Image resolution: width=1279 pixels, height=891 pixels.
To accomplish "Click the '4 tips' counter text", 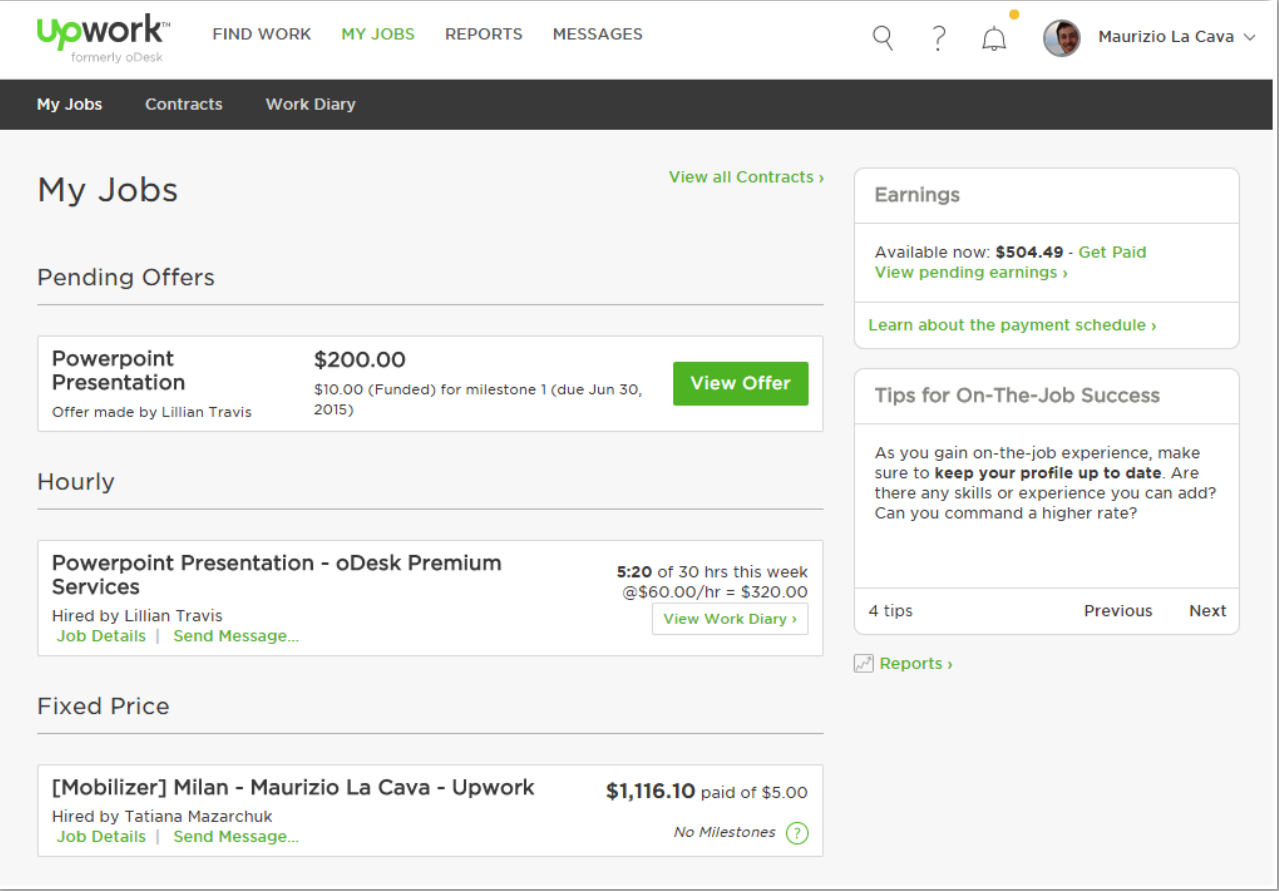I will (890, 611).
